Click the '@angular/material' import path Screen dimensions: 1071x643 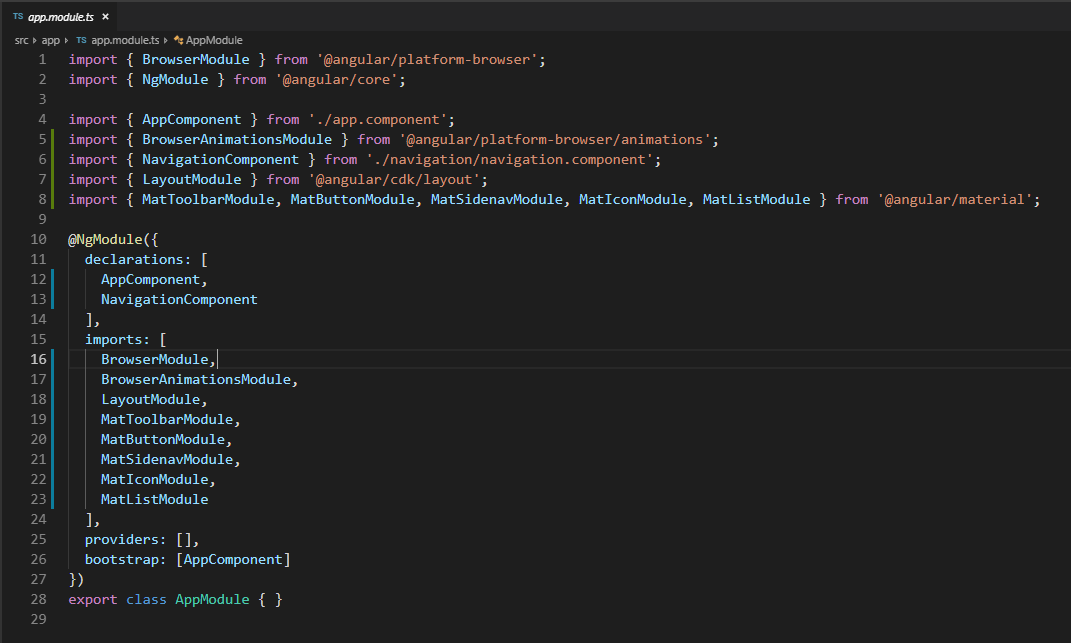[958, 199]
